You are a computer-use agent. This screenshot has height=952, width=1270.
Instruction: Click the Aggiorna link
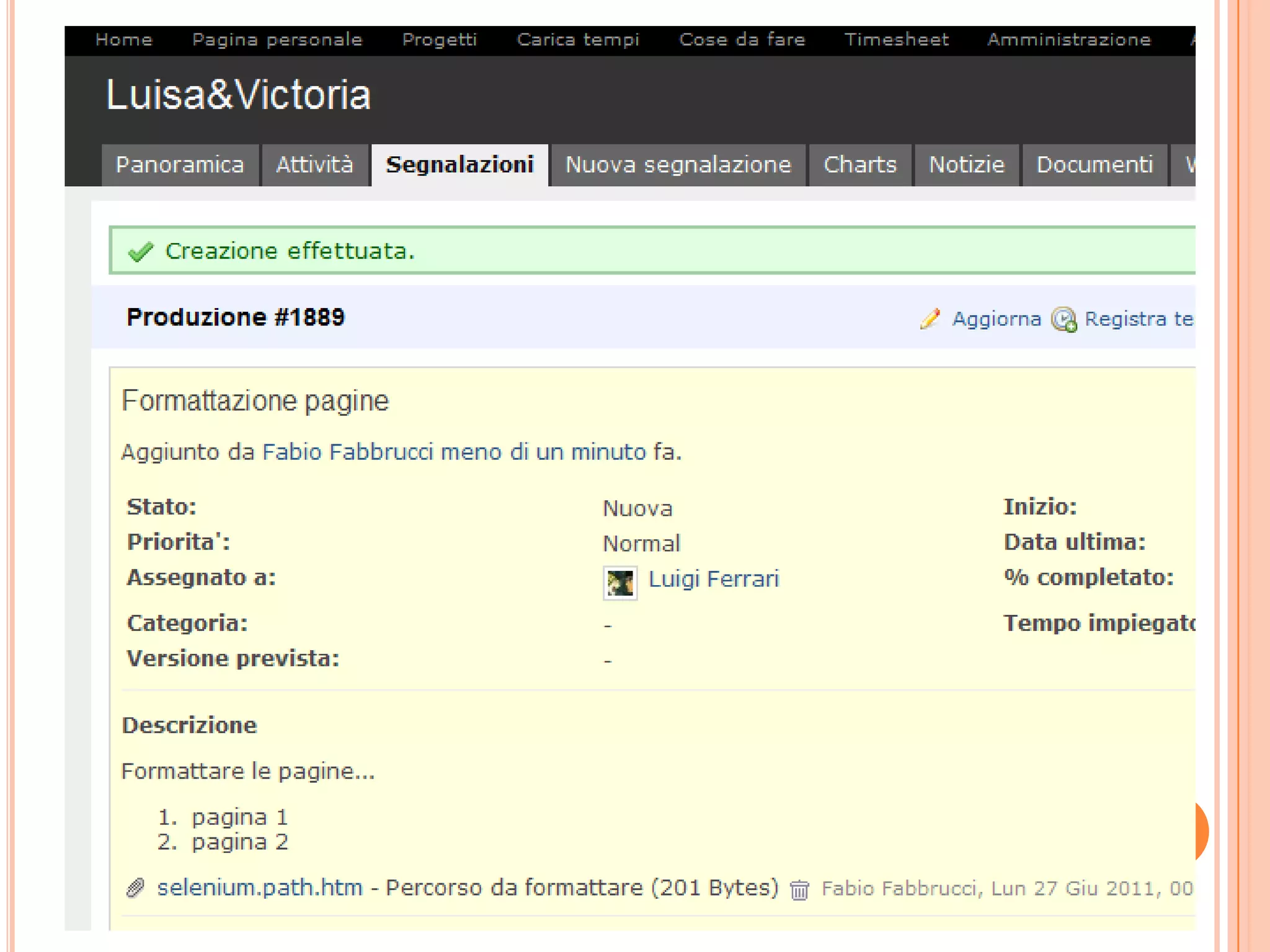pyautogui.click(x=996, y=319)
